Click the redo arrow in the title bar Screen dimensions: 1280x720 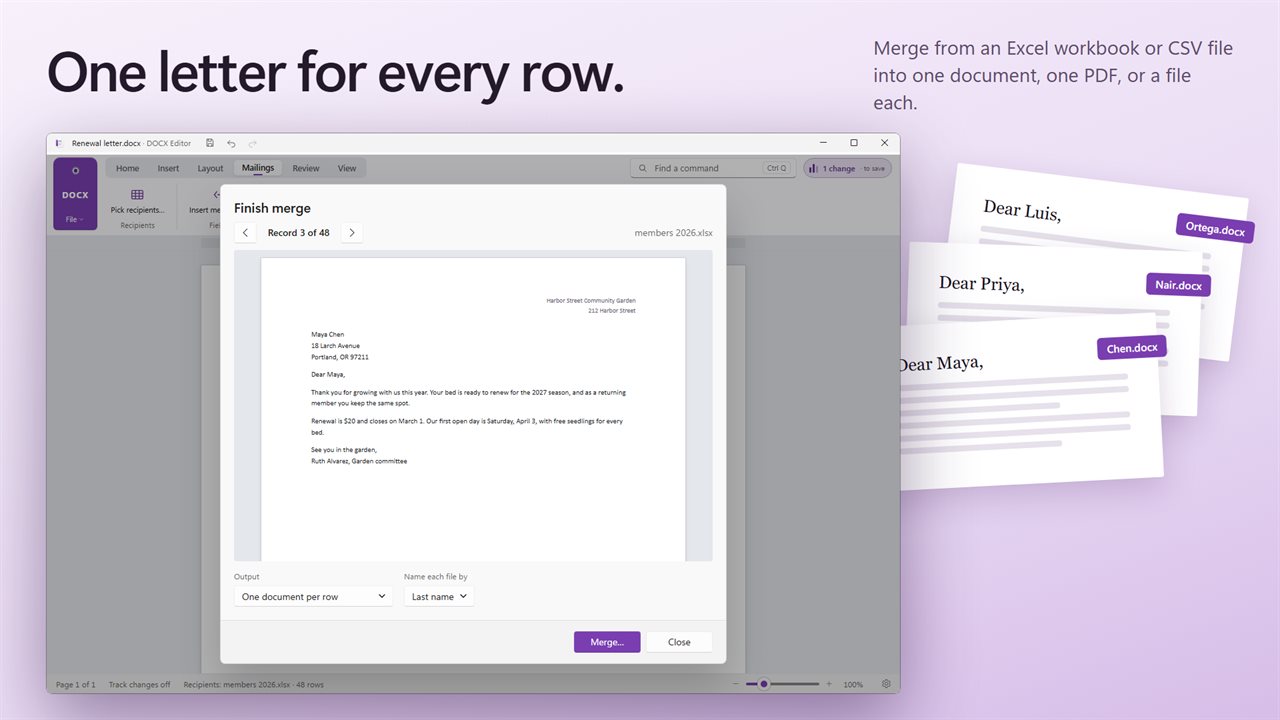253,143
